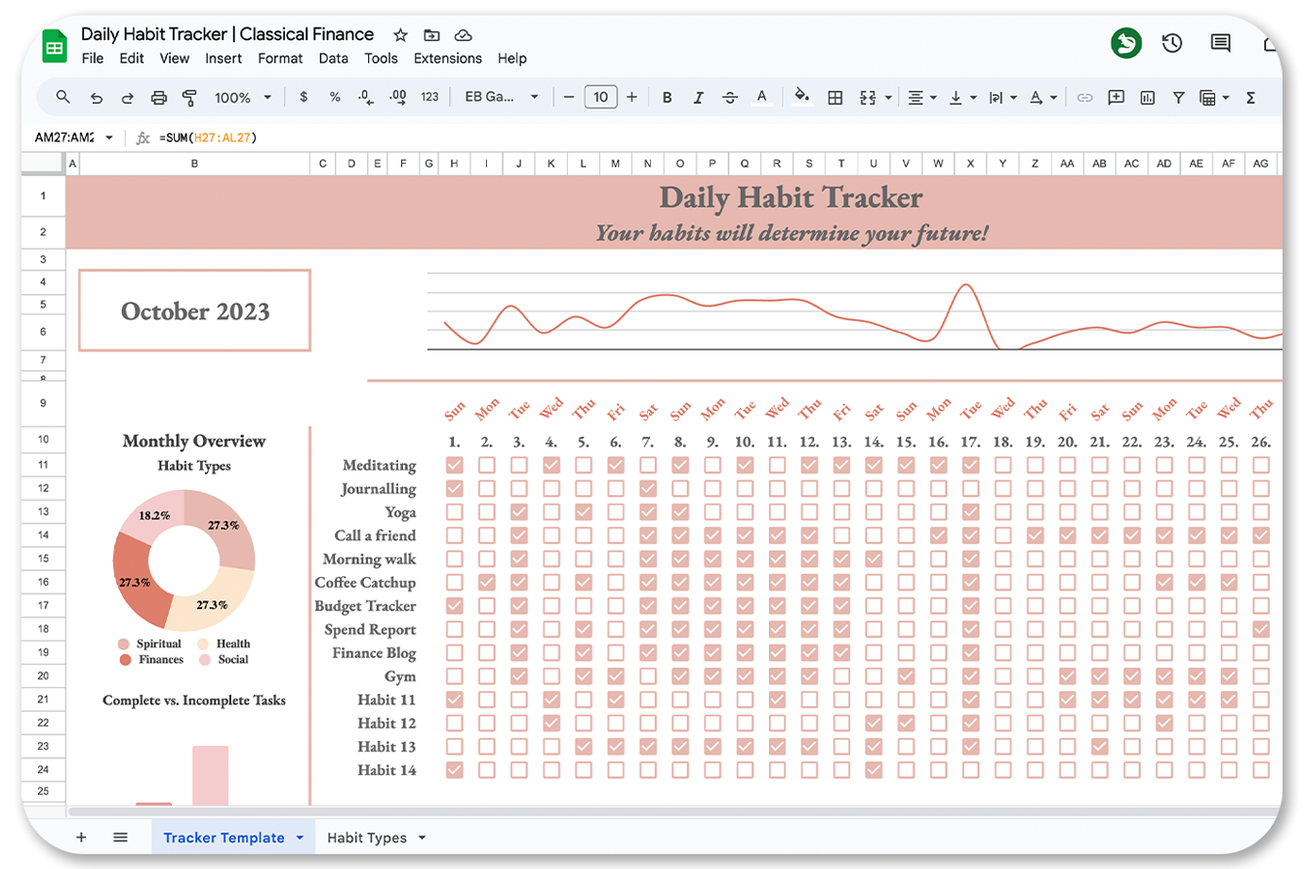Open the zoom level dropdown
The image size is (1304, 869).
[241, 97]
